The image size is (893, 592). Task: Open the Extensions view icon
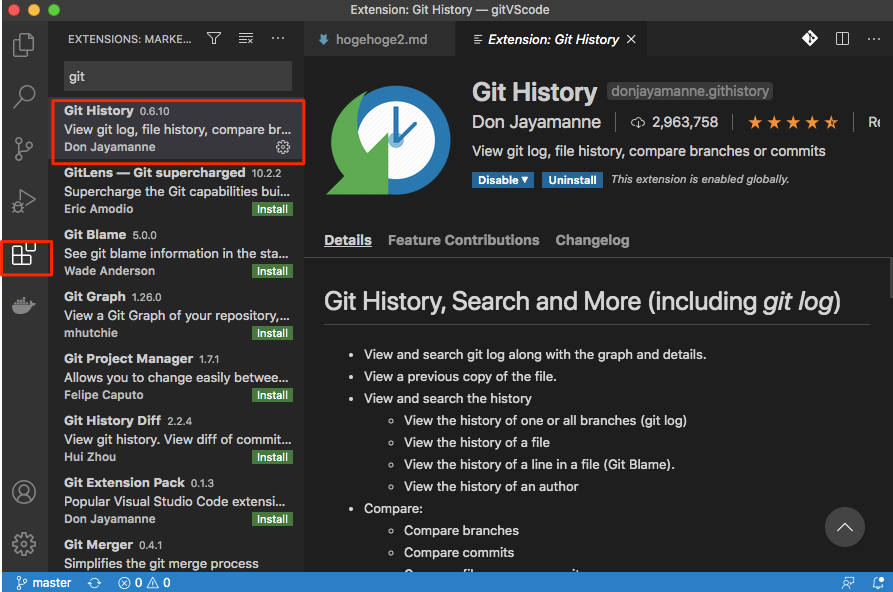(24, 254)
